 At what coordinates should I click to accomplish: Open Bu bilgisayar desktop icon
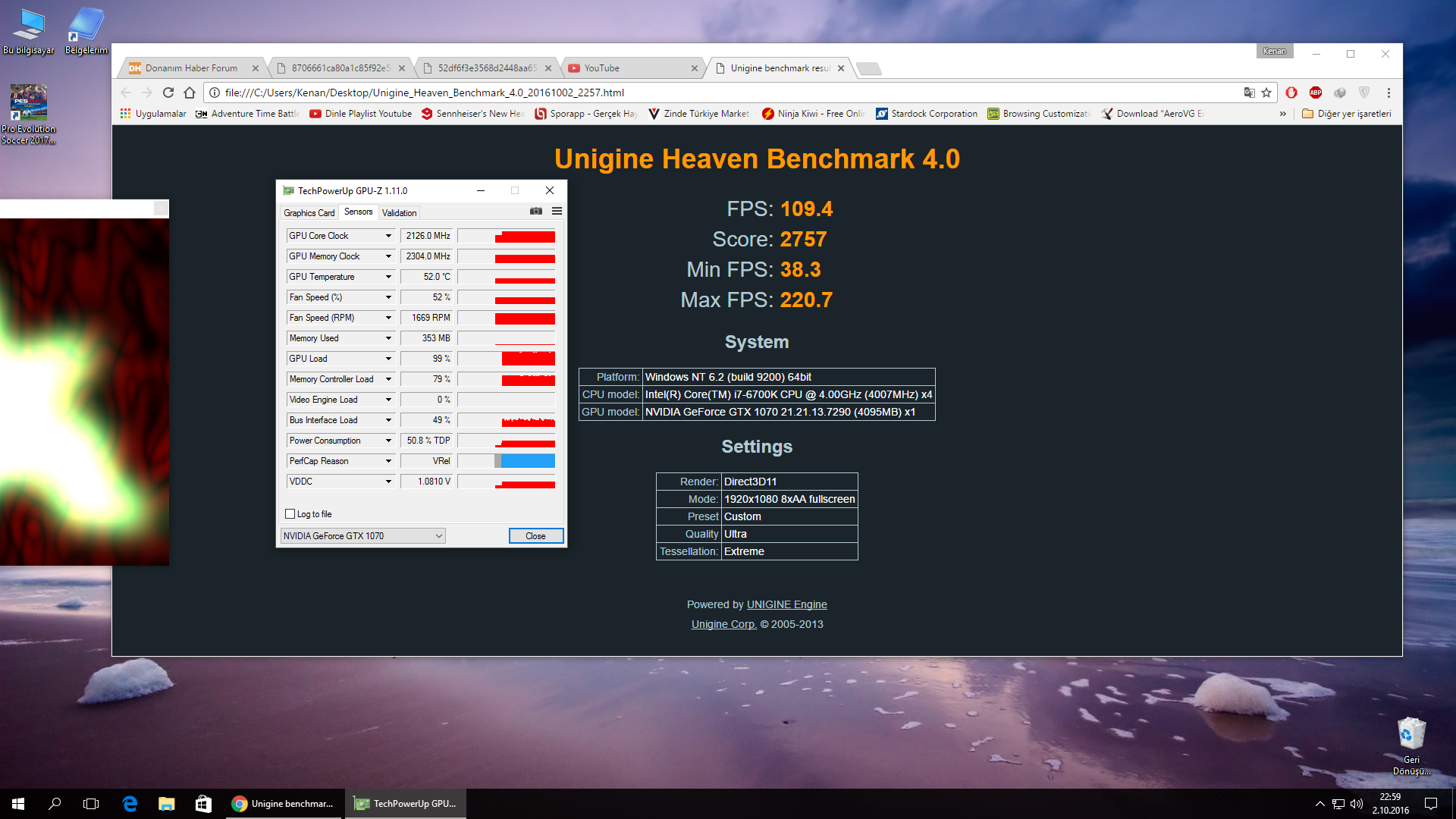(29, 31)
